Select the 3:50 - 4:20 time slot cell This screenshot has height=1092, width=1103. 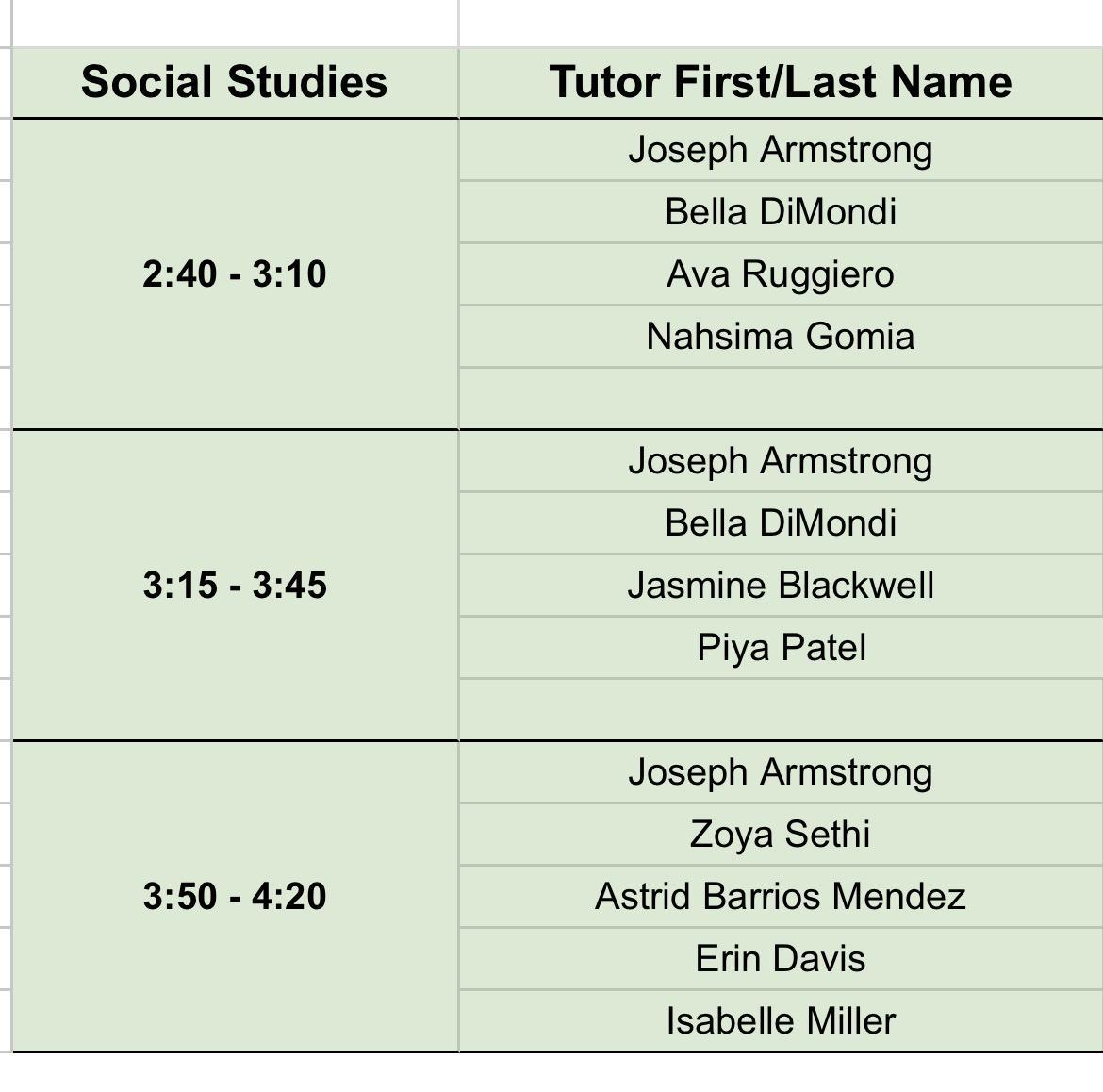[x=235, y=896]
